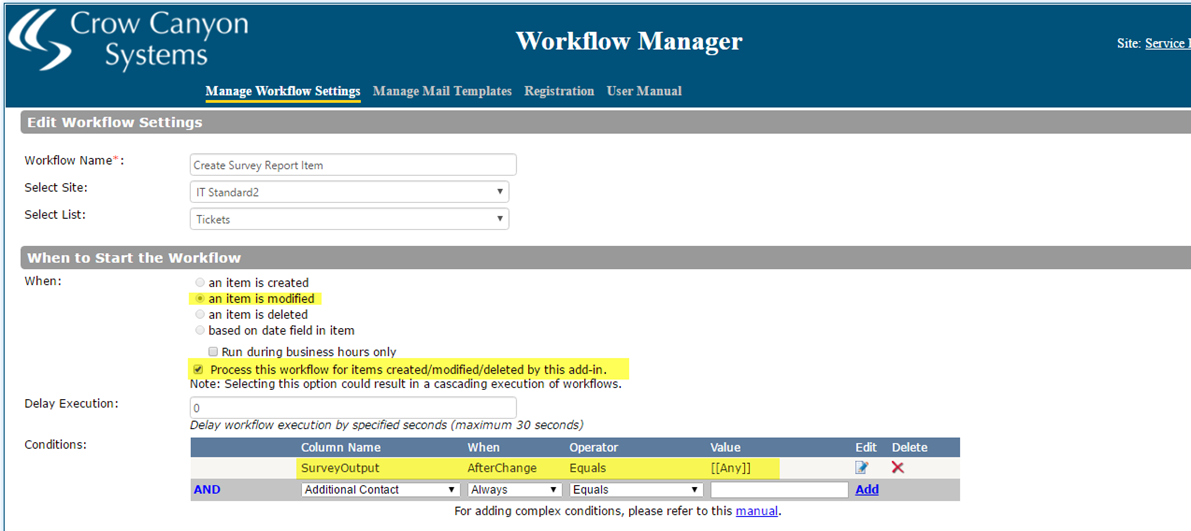Open the Select Site dropdown
This screenshot has height=531, width=1191.
click(x=349, y=192)
